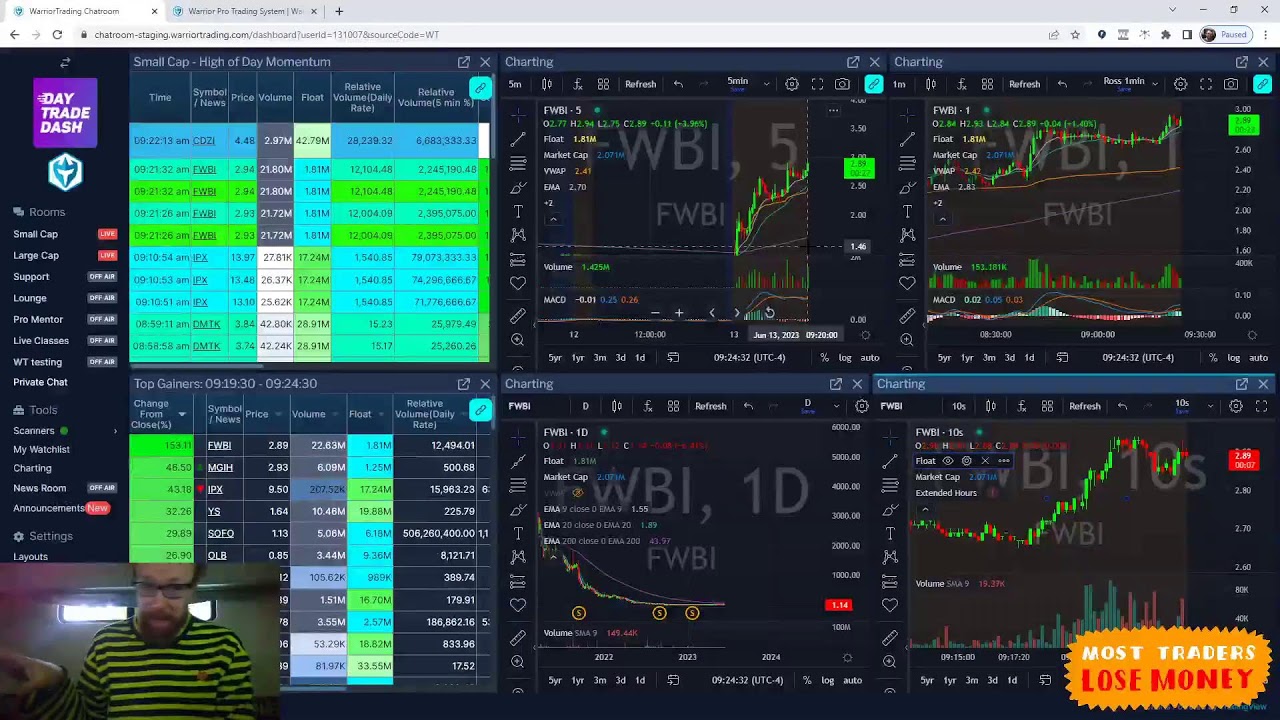1280x720 pixels.
Task: Toggle auto scale on the 5min chart
Action: pyautogui.click(x=870, y=358)
